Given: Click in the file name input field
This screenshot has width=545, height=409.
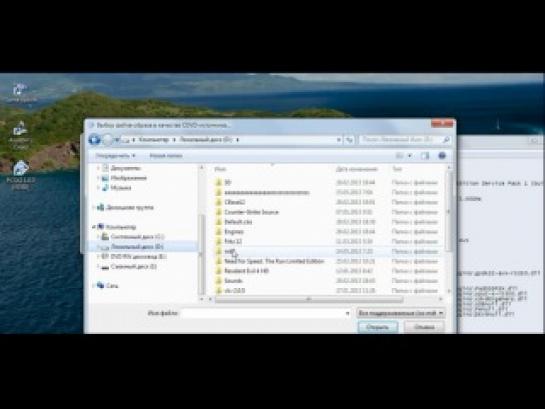Looking at the screenshot, I should (266, 313).
